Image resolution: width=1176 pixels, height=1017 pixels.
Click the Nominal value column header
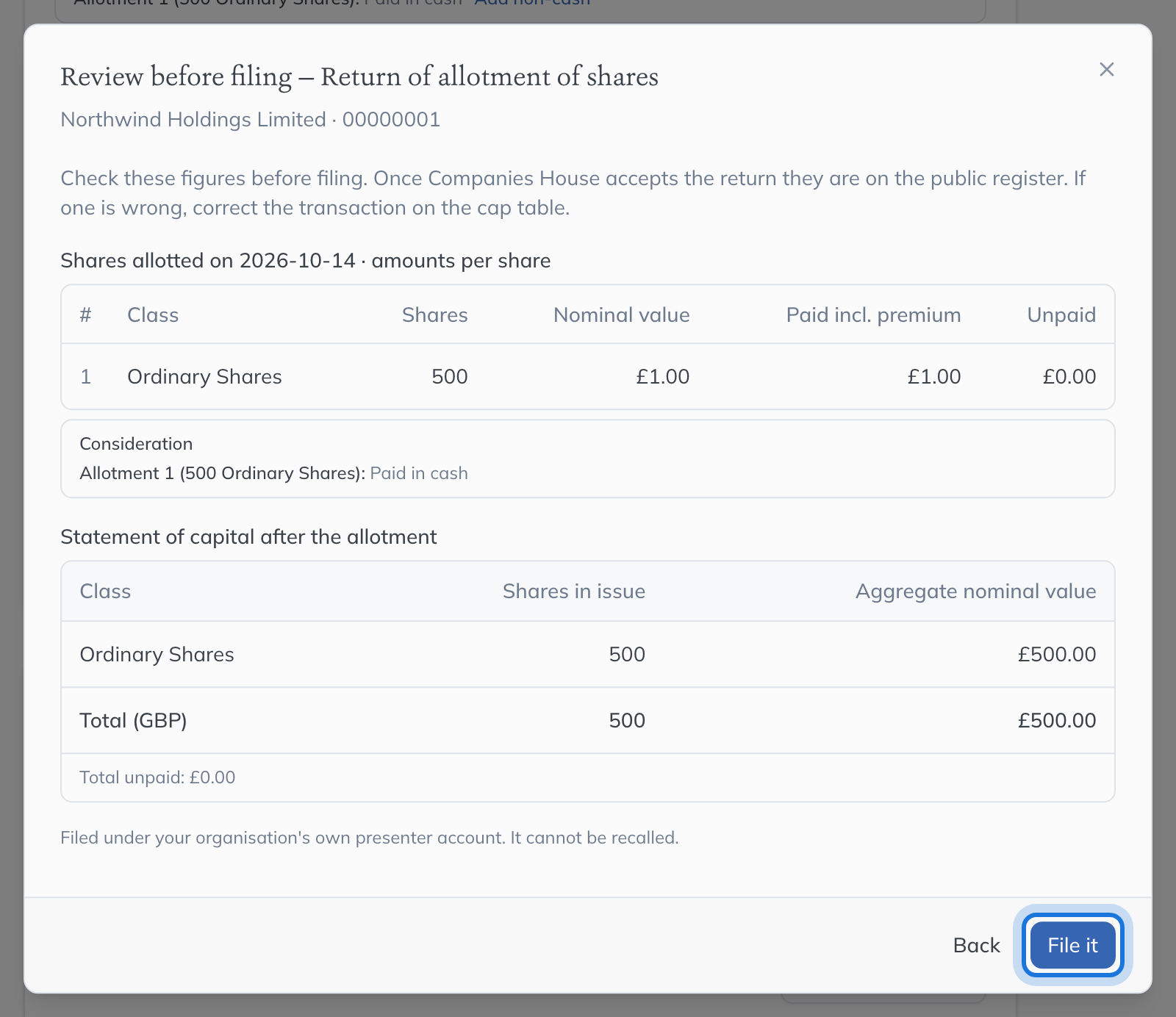point(621,315)
